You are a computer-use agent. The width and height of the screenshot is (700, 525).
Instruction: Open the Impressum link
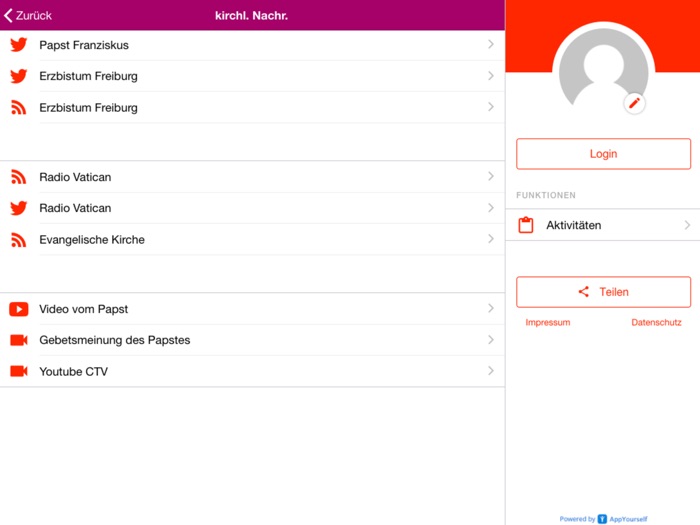pos(548,322)
